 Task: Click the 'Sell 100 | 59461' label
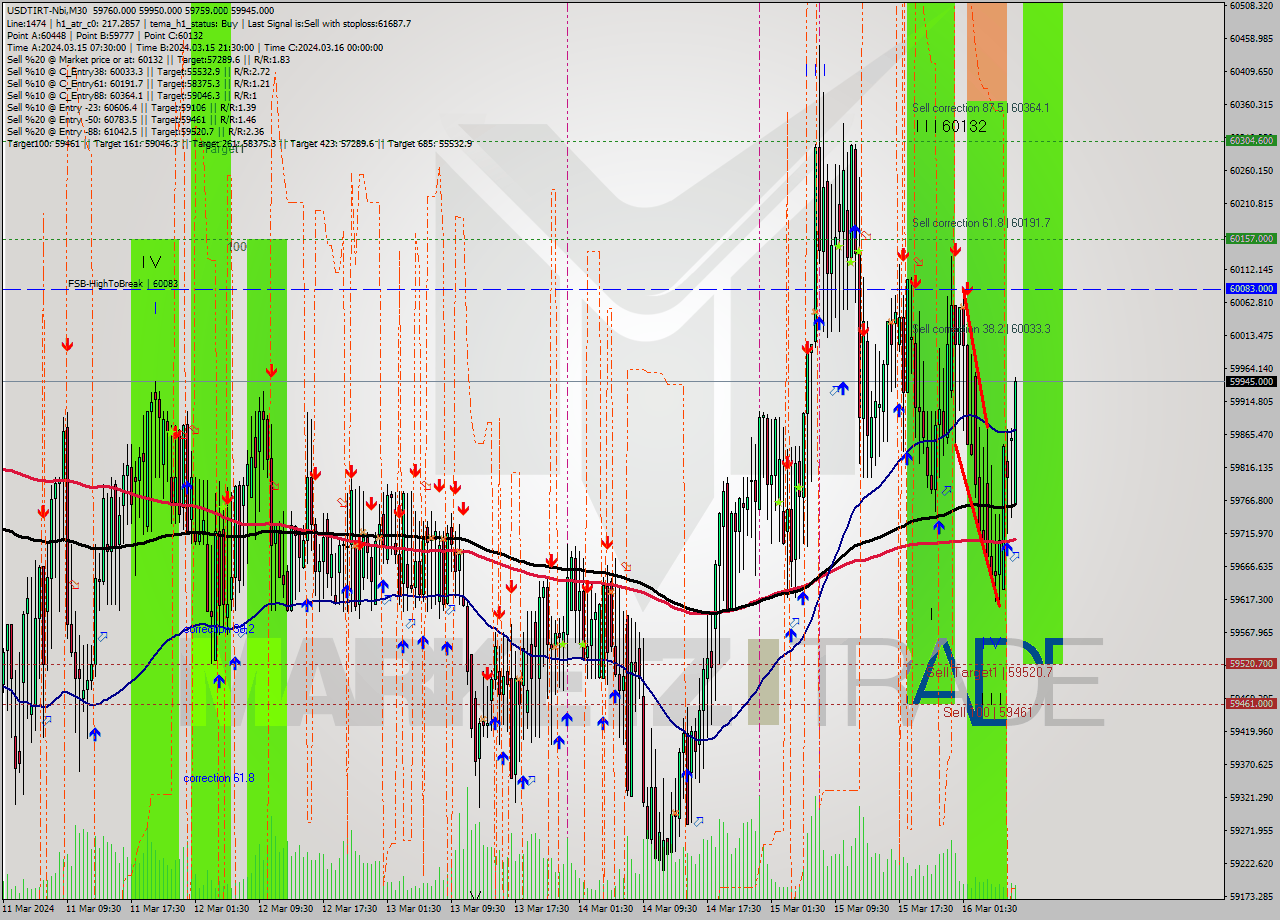point(988,713)
